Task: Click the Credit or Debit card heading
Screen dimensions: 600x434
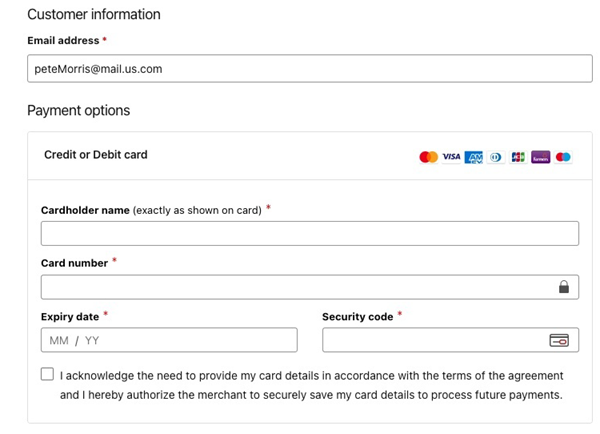Action: click(96, 155)
